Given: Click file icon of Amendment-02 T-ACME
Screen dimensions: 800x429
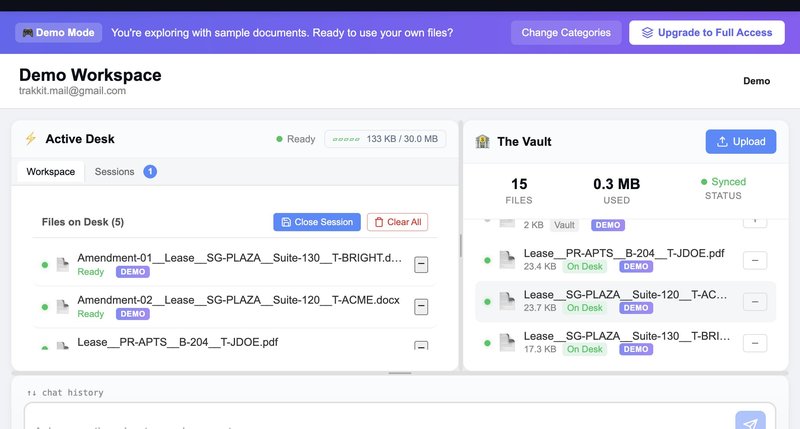Looking at the screenshot, I should click(x=63, y=307).
